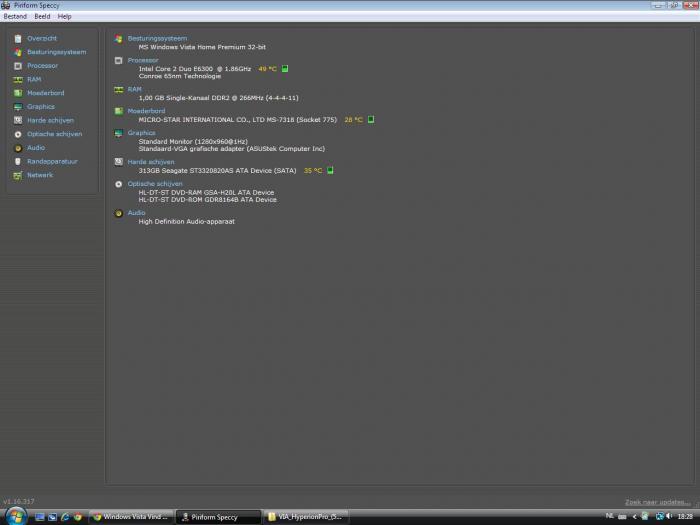The height and width of the screenshot is (525, 700).
Task: Click the green indicator next to CPU temperature
Action: 285,69
